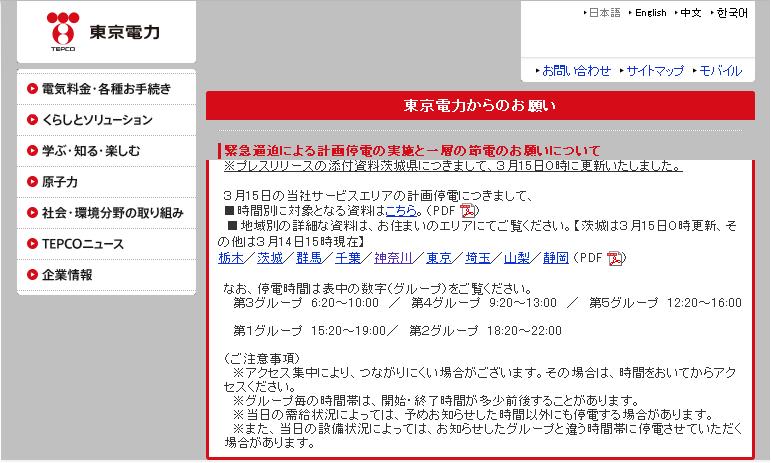The image size is (771, 463).
Task: Open 群馬 area link
Action: [x=309, y=258]
